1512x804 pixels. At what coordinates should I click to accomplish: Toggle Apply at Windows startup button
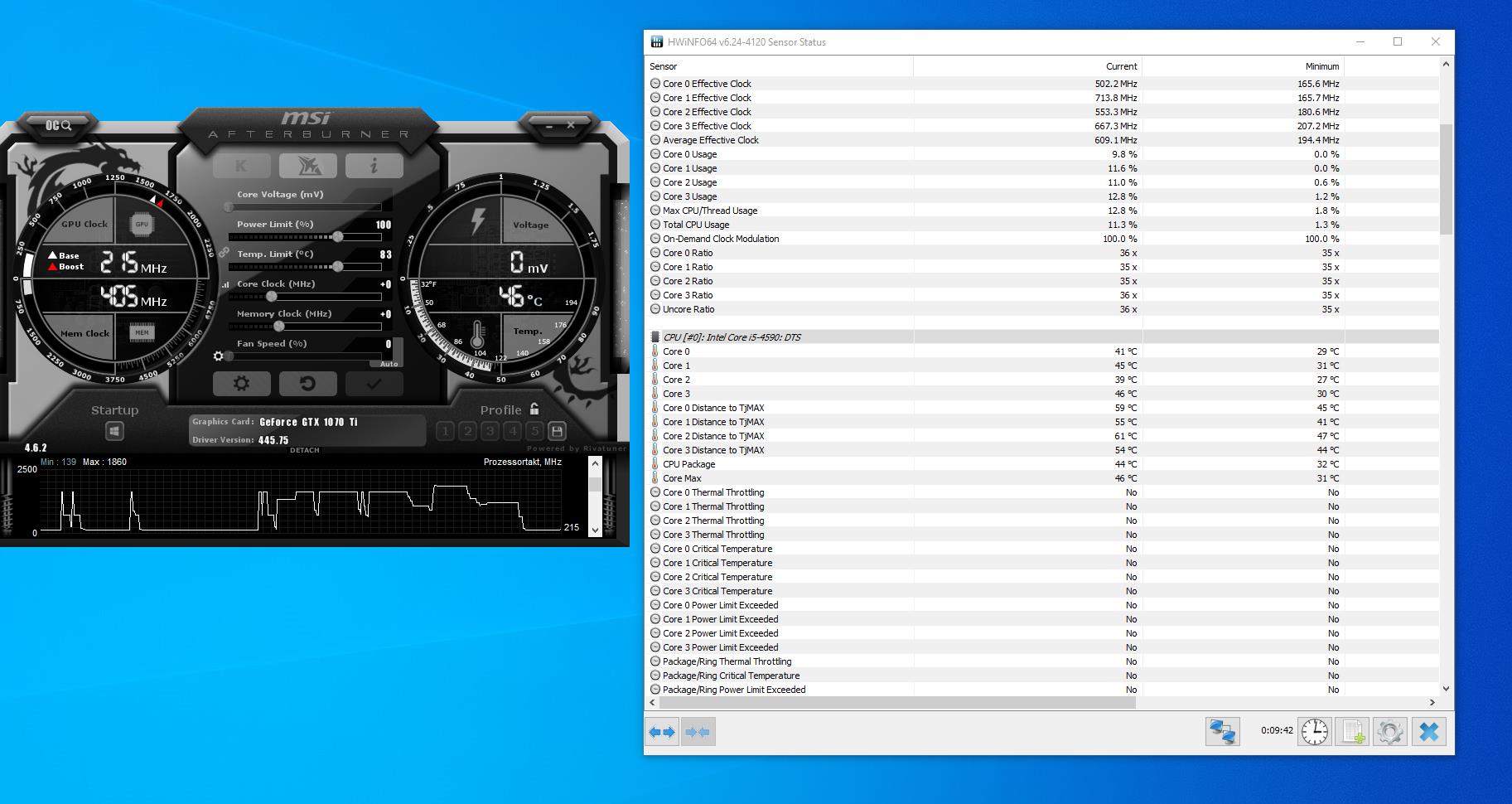(x=114, y=431)
